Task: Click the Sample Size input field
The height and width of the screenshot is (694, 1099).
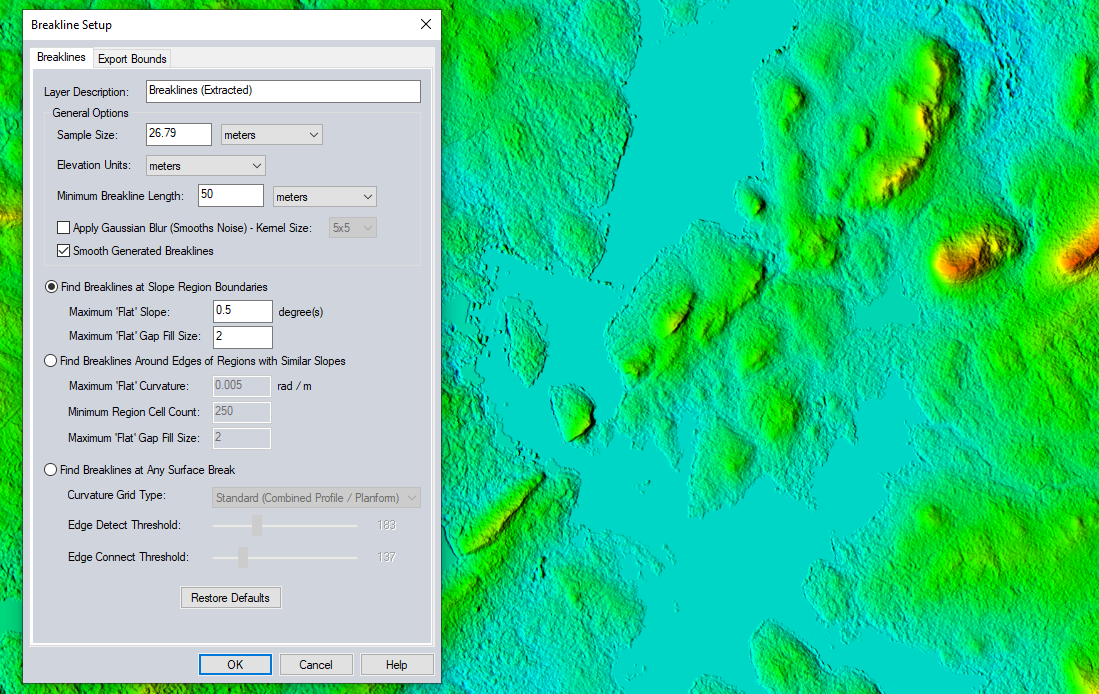Action: [179, 134]
